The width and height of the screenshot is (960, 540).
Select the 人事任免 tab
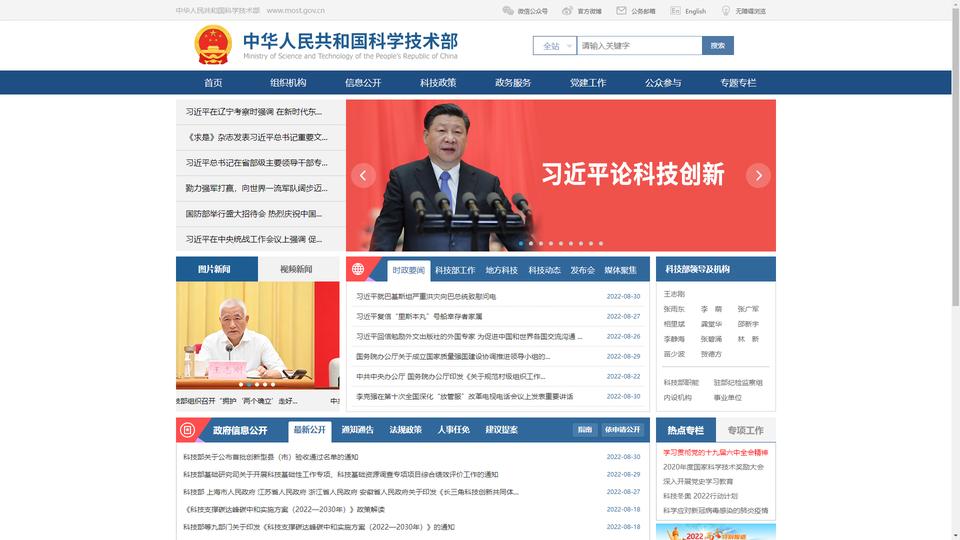(454, 430)
